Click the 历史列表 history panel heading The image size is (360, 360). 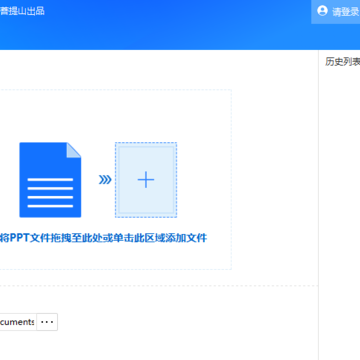pos(343,62)
